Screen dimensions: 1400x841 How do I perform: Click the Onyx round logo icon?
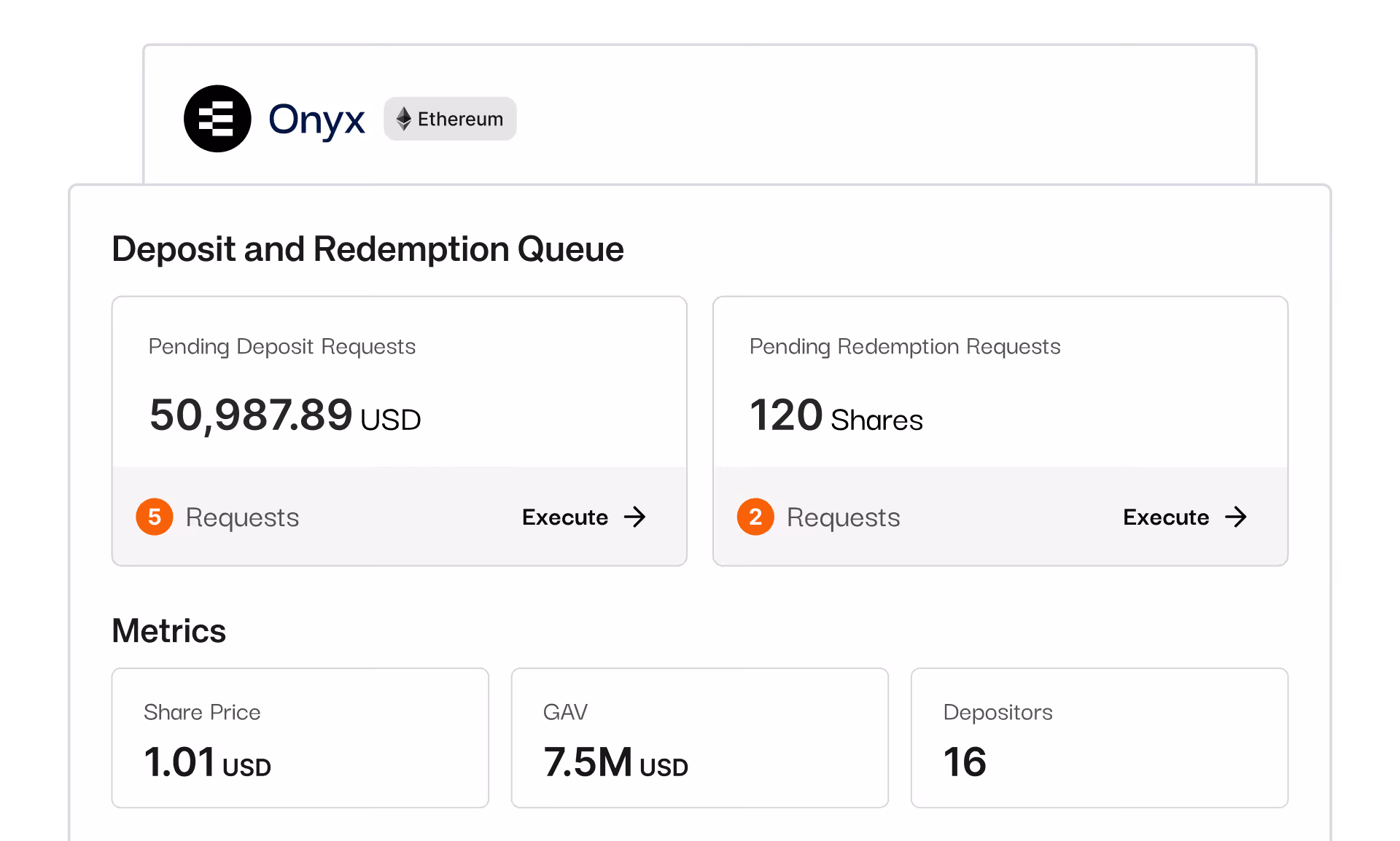(x=217, y=119)
